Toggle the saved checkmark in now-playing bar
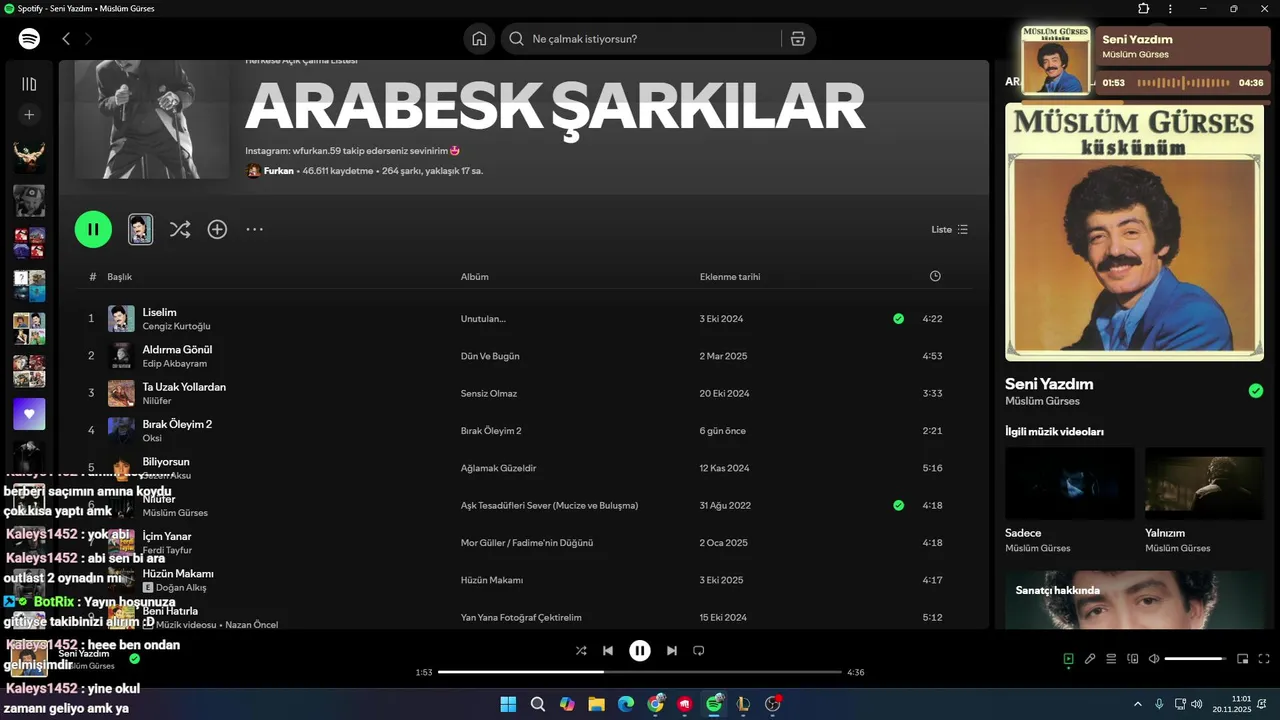The image size is (1280, 720). [x=134, y=659]
